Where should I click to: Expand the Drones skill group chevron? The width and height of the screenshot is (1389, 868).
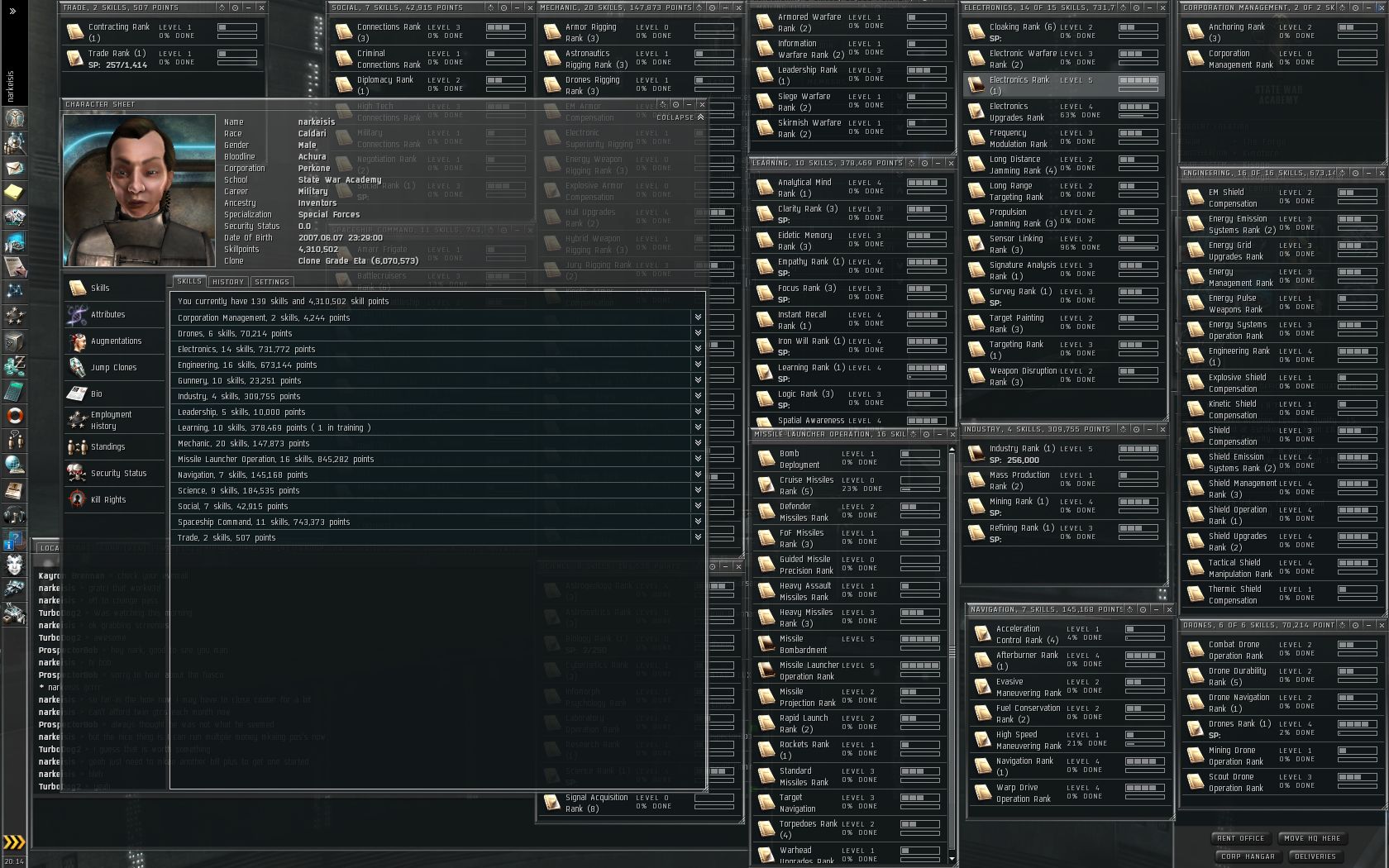point(698,333)
